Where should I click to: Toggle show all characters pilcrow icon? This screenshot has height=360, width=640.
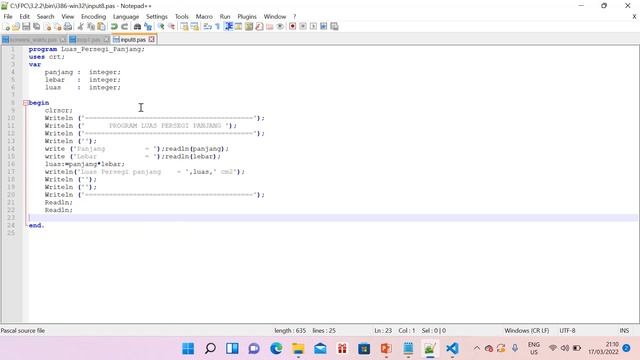(218, 27)
